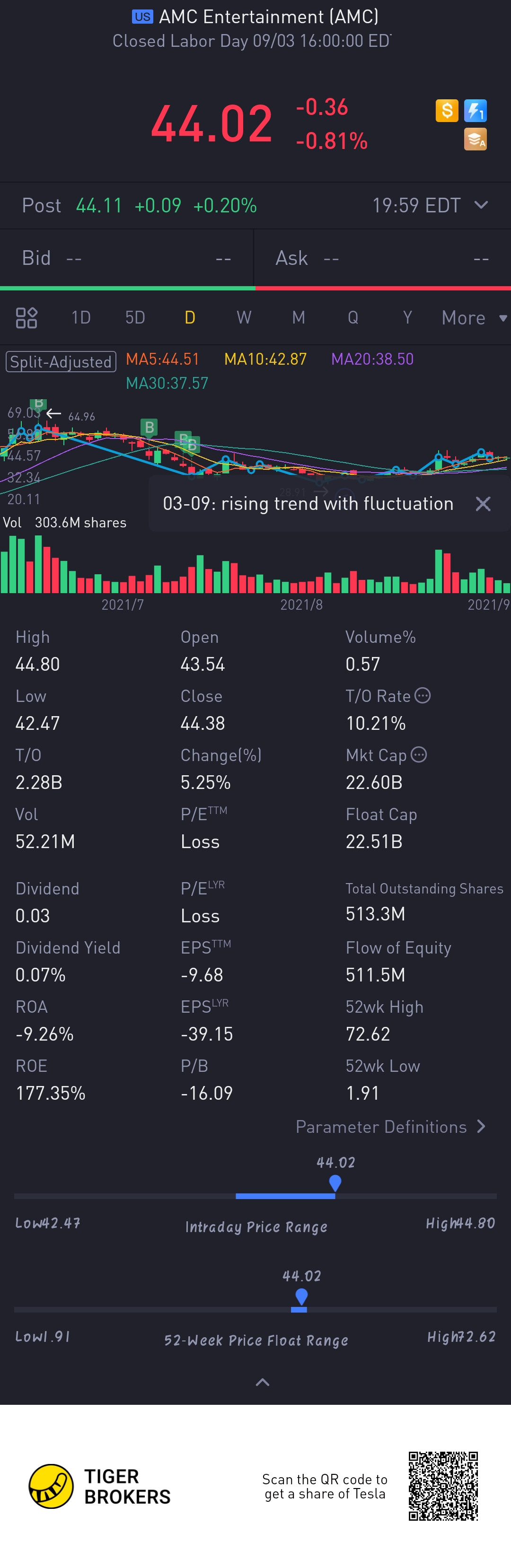Tap the Tiger Brokers logo
This screenshot has width=511, height=1568.
pyautogui.click(x=100, y=1487)
